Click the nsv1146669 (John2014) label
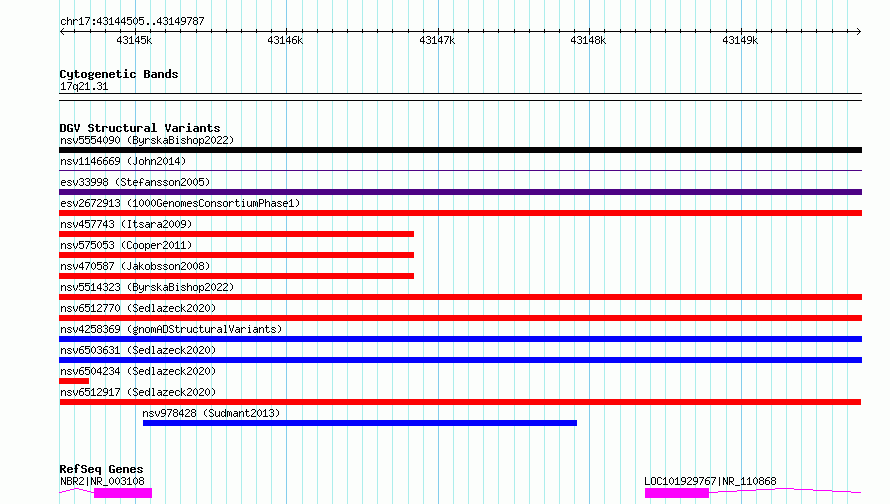Viewport: 890px width, 504px height. (x=123, y=161)
